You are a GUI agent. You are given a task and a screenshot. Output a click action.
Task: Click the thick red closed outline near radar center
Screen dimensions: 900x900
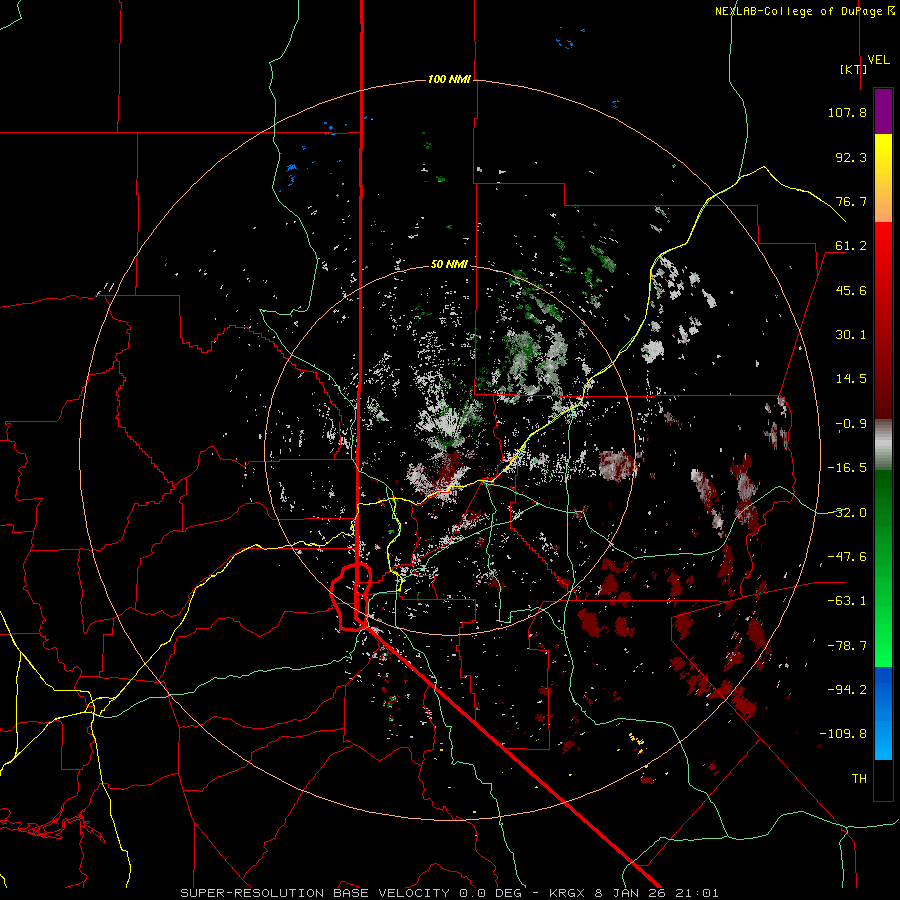click(x=351, y=598)
